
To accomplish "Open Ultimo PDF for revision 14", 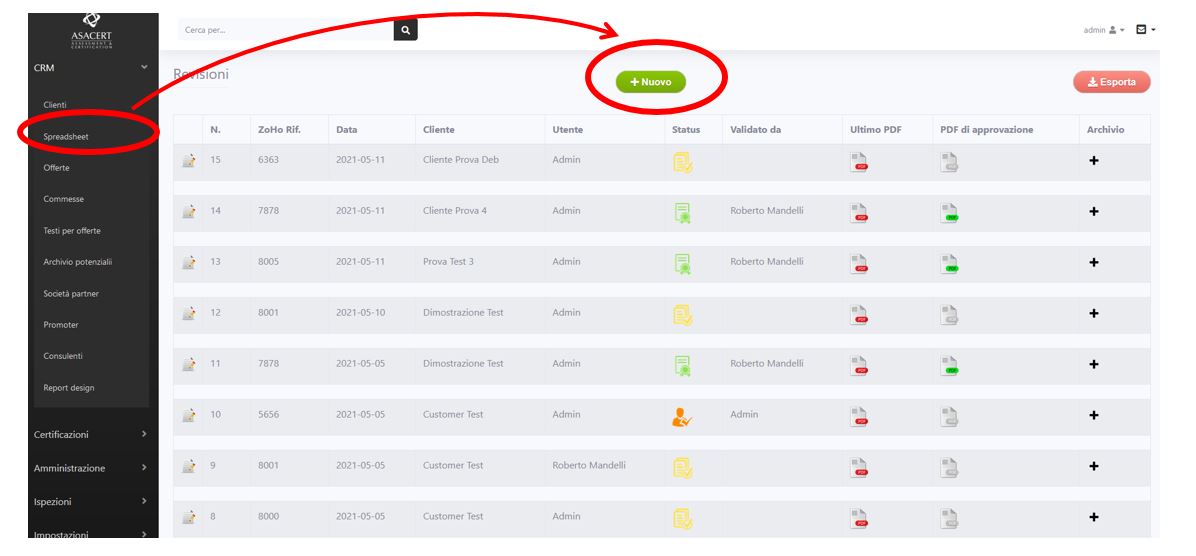I will pos(859,212).
